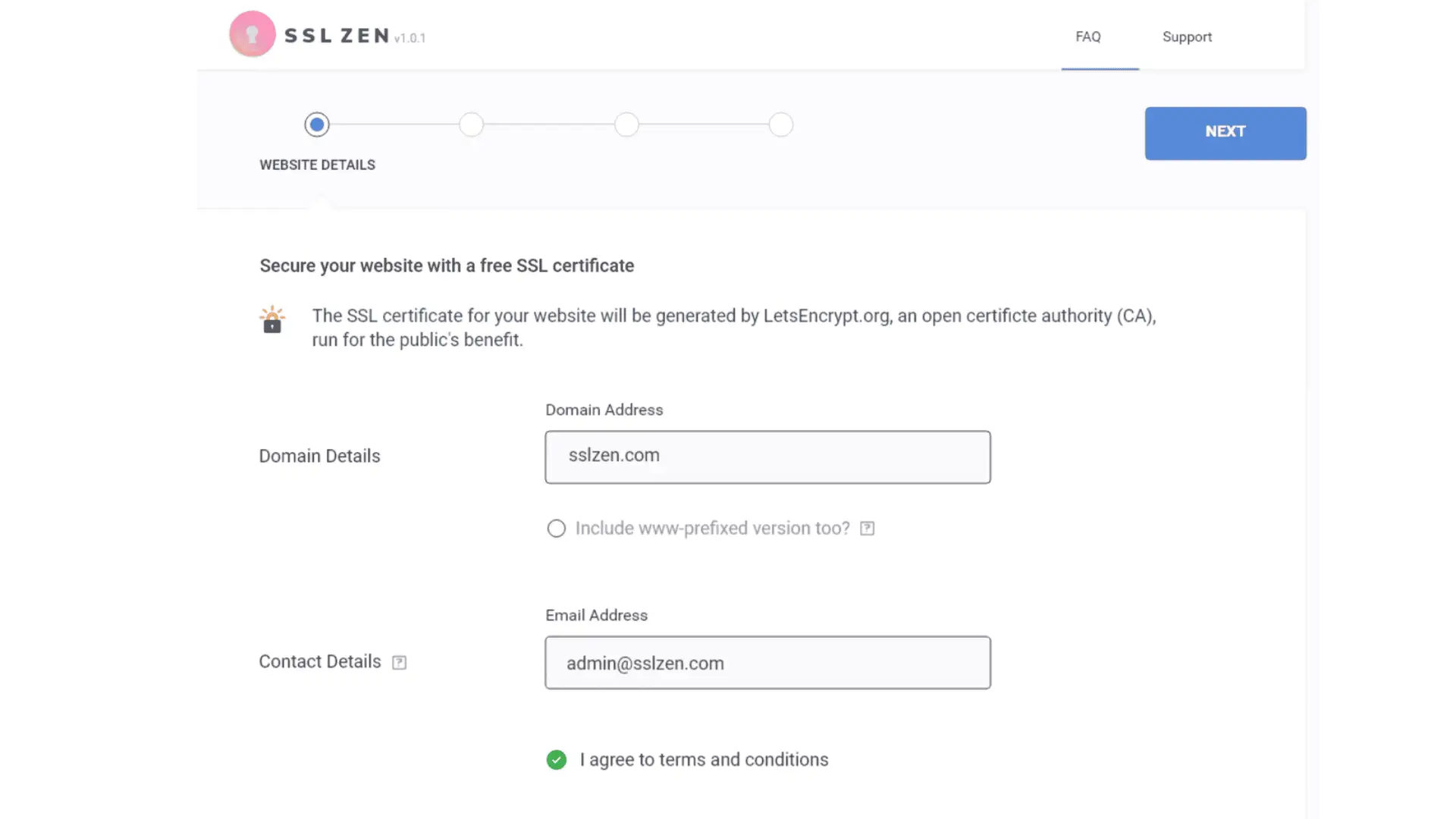Click 'Secure your website with a free SSL certificate' heading
The image size is (1456, 819).
tap(447, 266)
